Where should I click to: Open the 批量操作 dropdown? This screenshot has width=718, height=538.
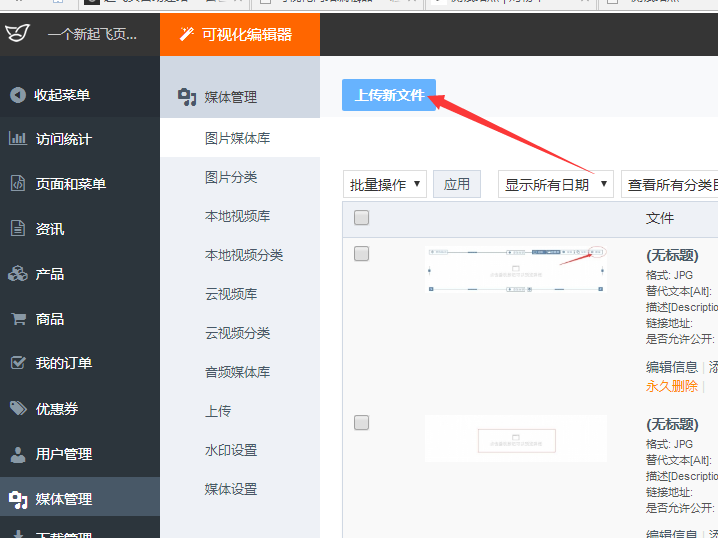(385, 184)
